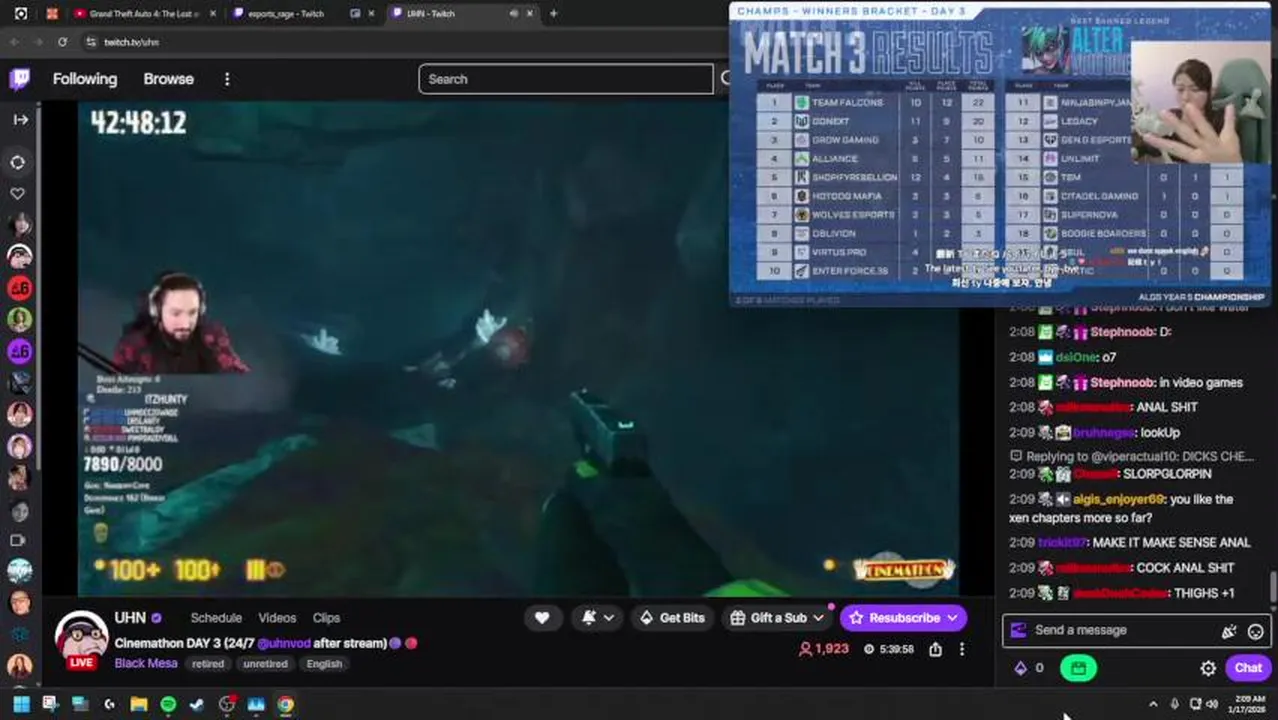The width and height of the screenshot is (1278, 720).
Task: Reload the page with the refresh icon
Action: [62, 42]
